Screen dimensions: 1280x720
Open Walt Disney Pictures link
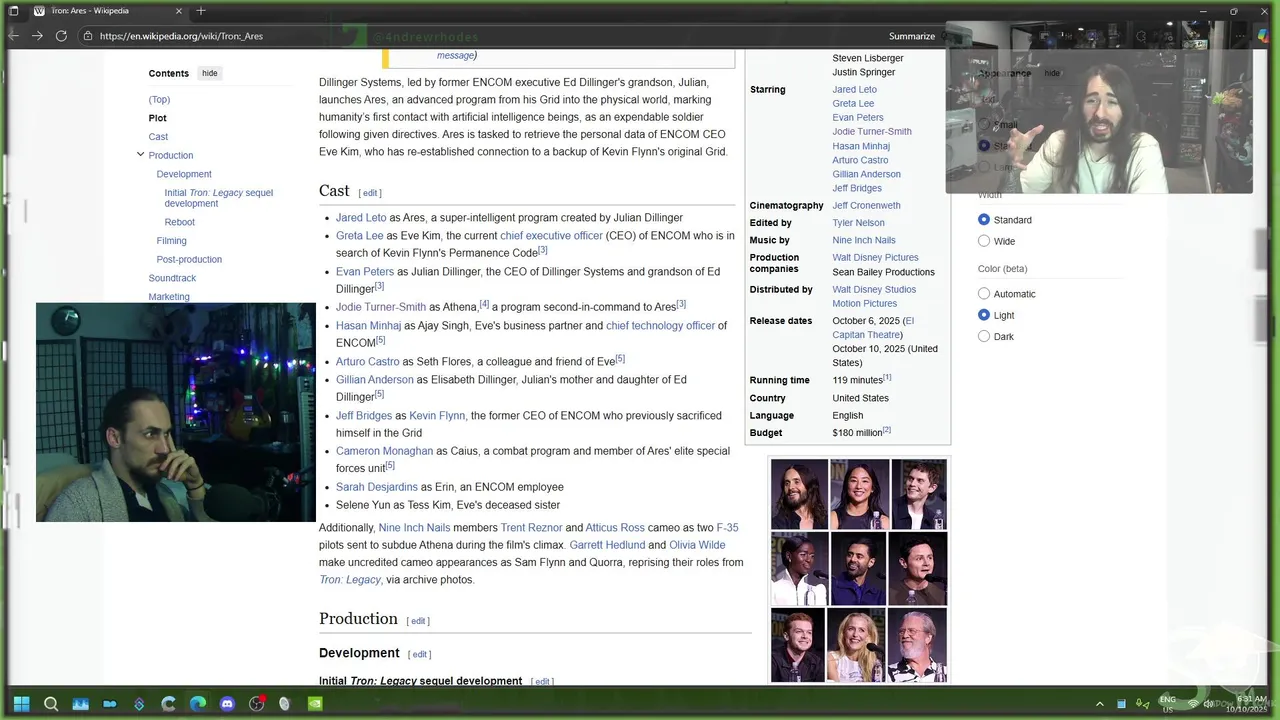click(x=875, y=258)
